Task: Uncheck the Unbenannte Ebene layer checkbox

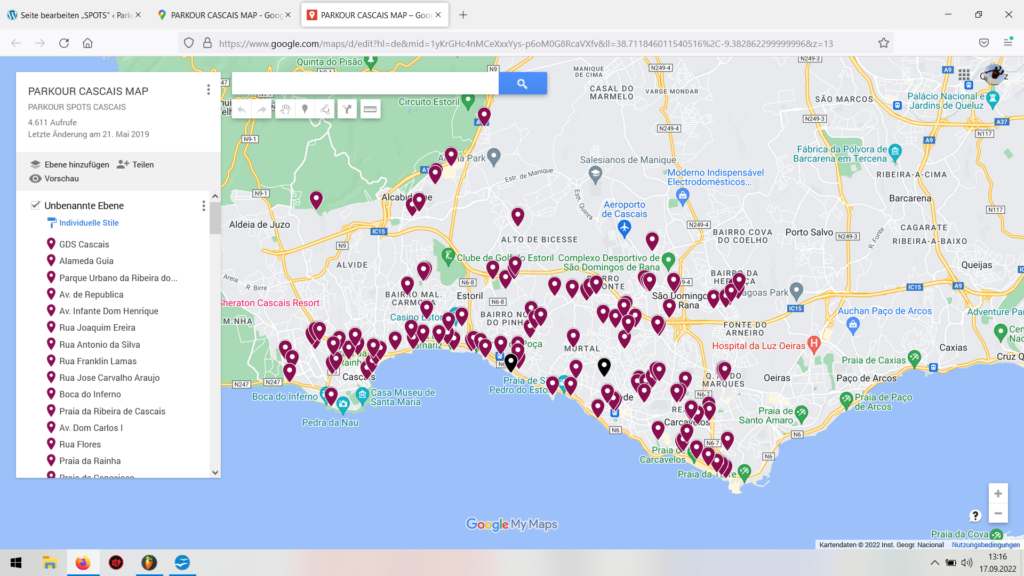Action: 34,206
